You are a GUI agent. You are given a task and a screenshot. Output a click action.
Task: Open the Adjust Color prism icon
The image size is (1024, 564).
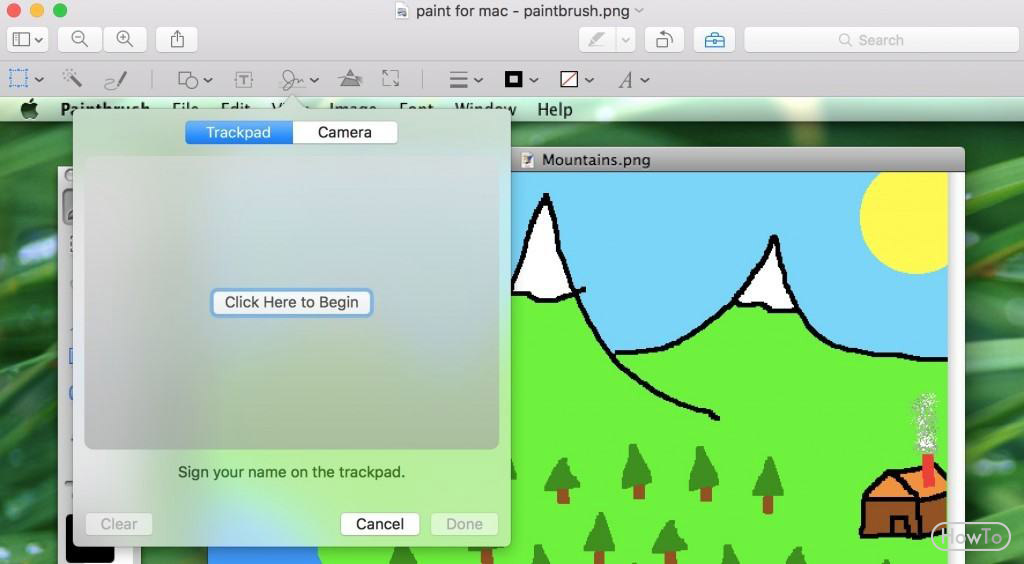[350, 79]
